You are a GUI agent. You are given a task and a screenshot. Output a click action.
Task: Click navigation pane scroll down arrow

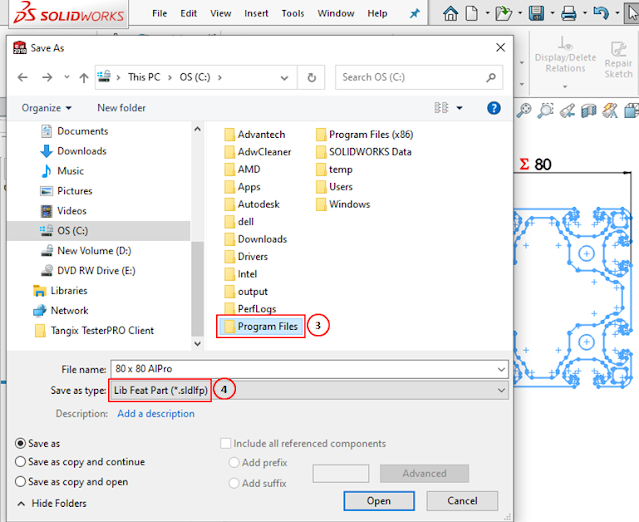(197, 344)
